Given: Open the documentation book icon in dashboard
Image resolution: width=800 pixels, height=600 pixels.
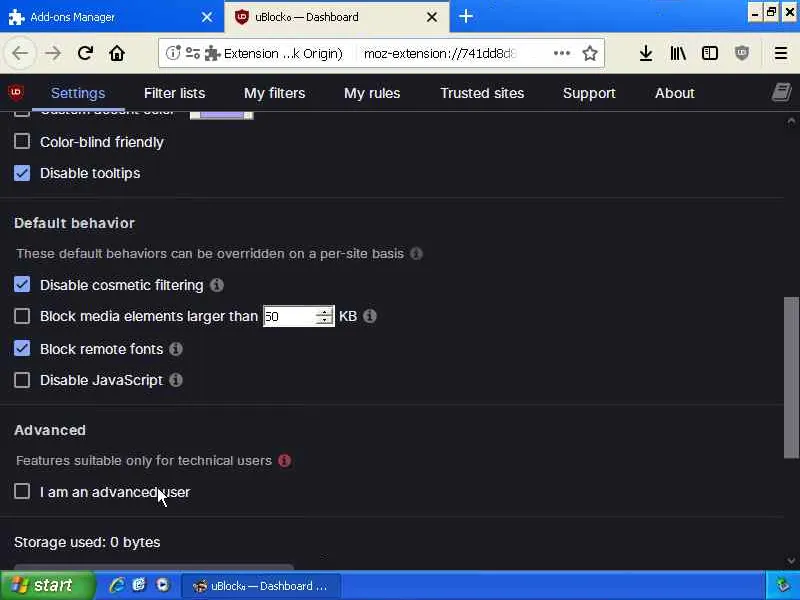Looking at the screenshot, I should tap(781, 93).
